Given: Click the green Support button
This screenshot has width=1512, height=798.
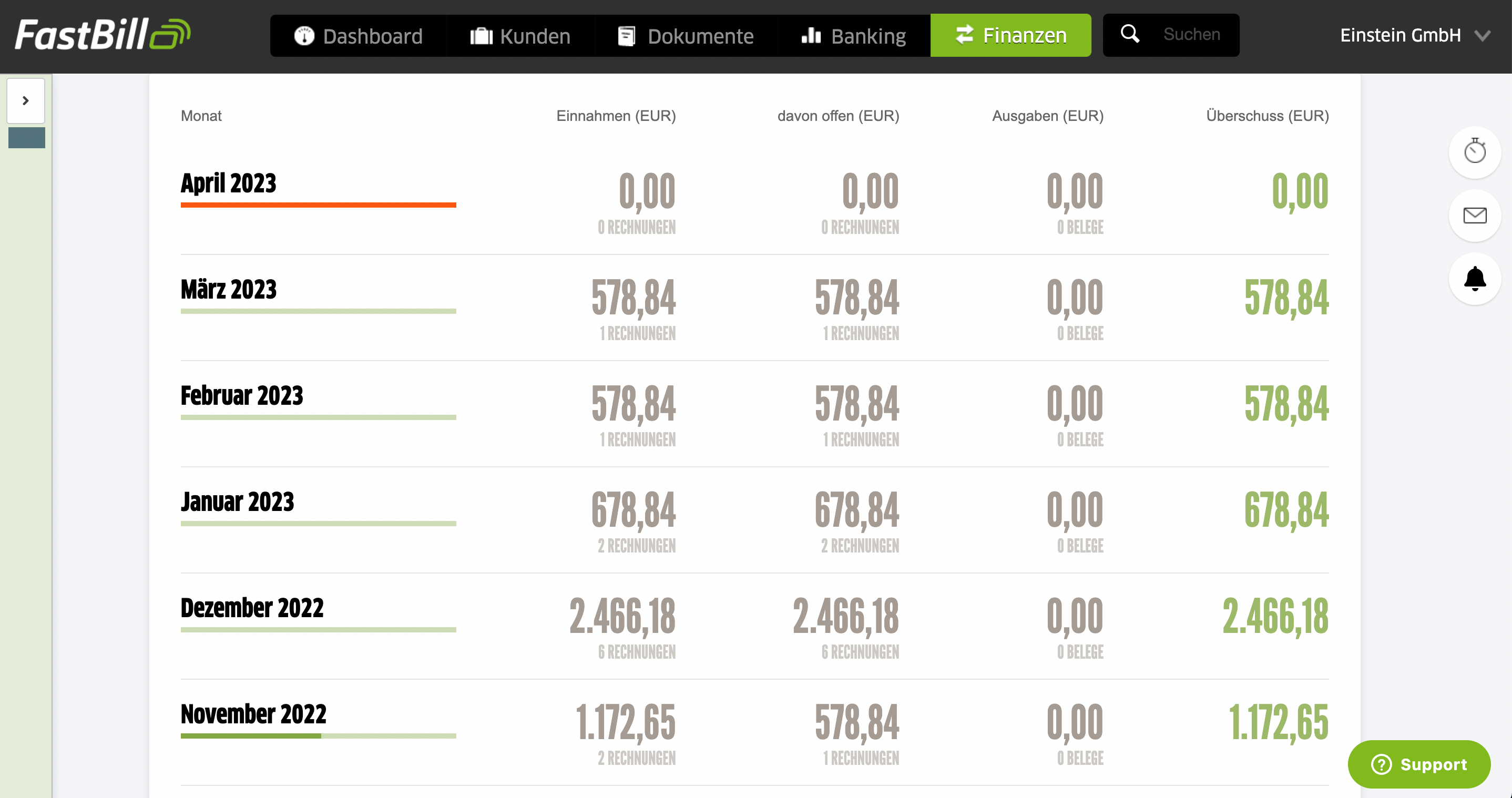Looking at the screenshot, I should (x=1418, y=764).
